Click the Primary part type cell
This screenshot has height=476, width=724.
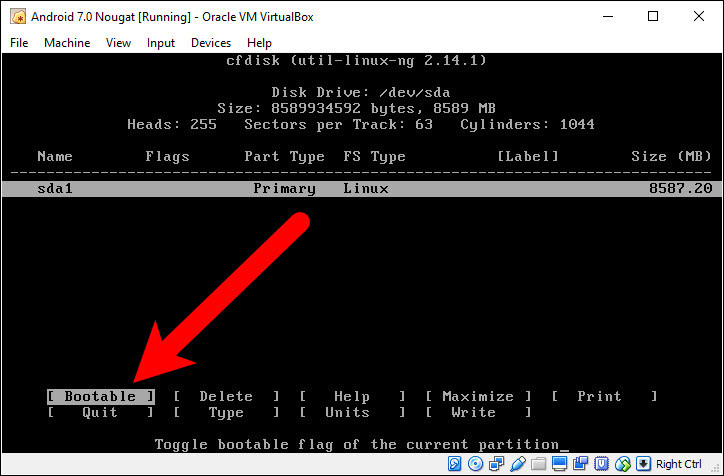(284, 188)
